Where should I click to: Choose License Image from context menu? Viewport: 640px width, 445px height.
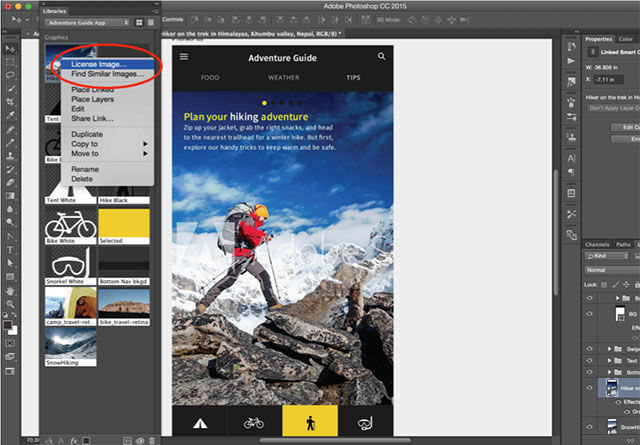point(107,64)
